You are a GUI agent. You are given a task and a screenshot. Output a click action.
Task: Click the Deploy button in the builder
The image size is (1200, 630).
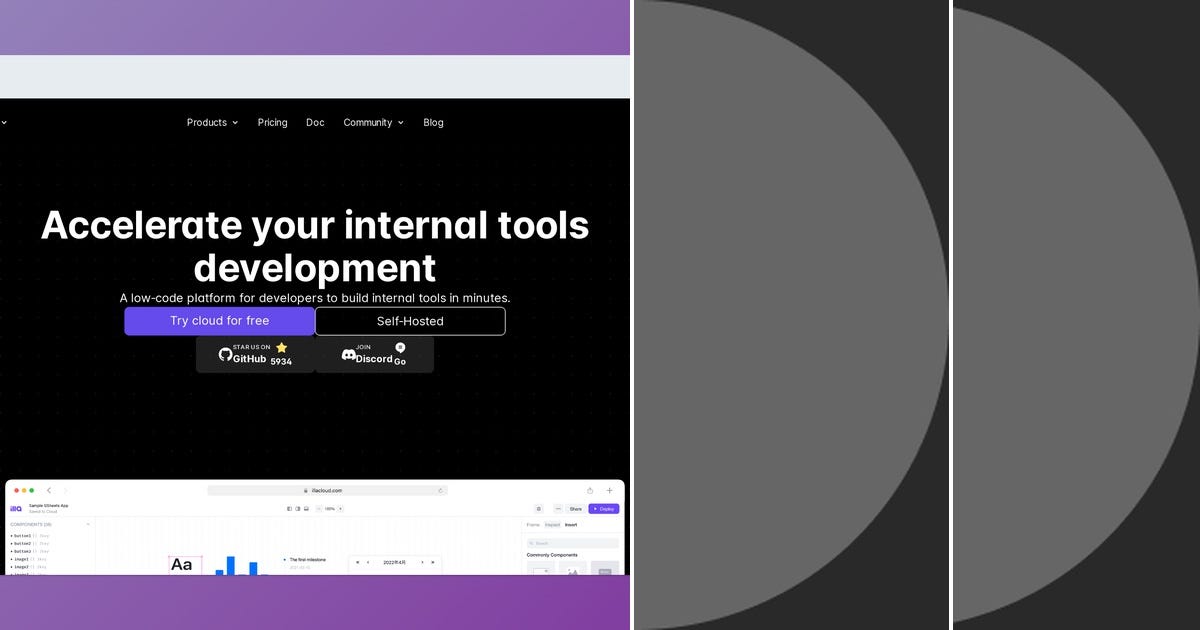click(604, 508)
